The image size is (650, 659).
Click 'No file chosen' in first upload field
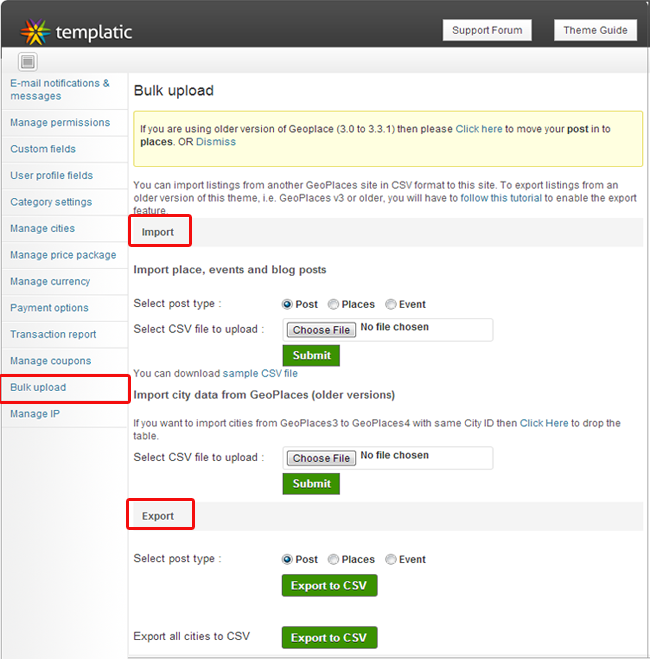pos(395,327)
